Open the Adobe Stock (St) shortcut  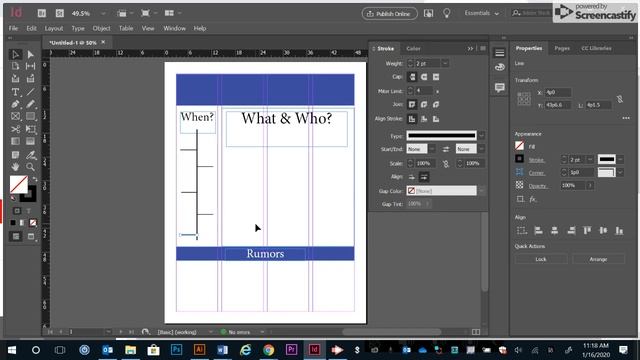click(x=60, y=13)
